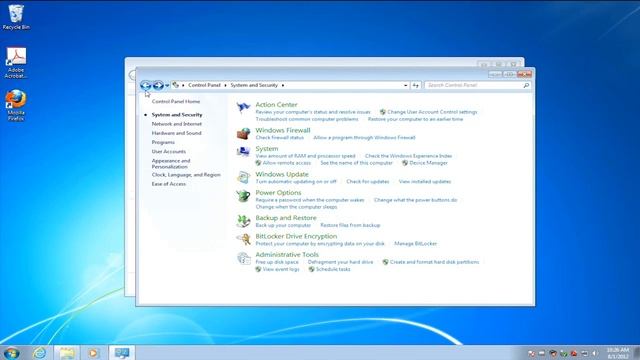
Task: Select Control Panel breadcrumb in address bar
Action: point(204,85)
